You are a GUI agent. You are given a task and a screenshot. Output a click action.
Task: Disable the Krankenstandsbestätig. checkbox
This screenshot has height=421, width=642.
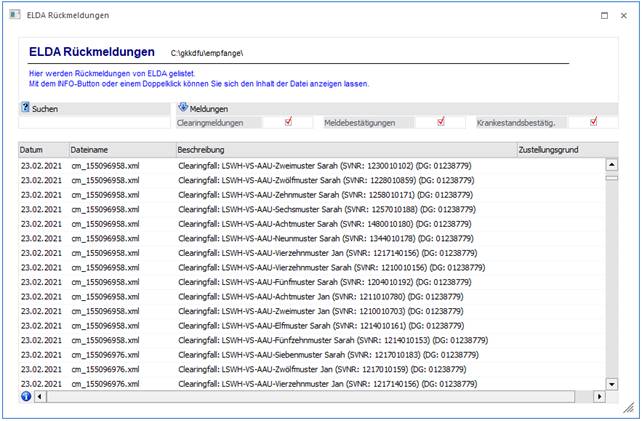[594, 122]
